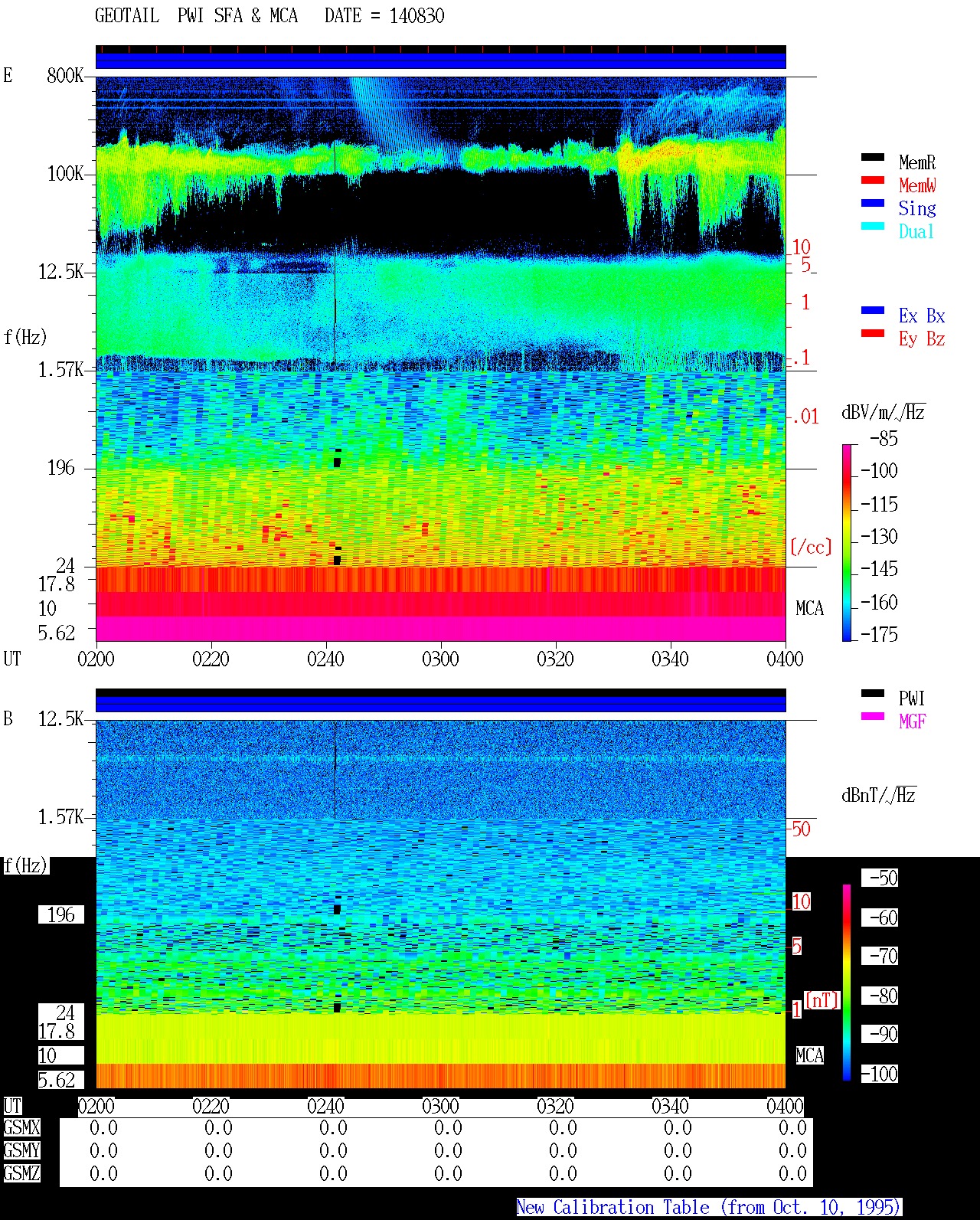The width and height of the screenshot is (980, 1220).
Task: Click the GSMY row label
Action: pos(21,1151)
